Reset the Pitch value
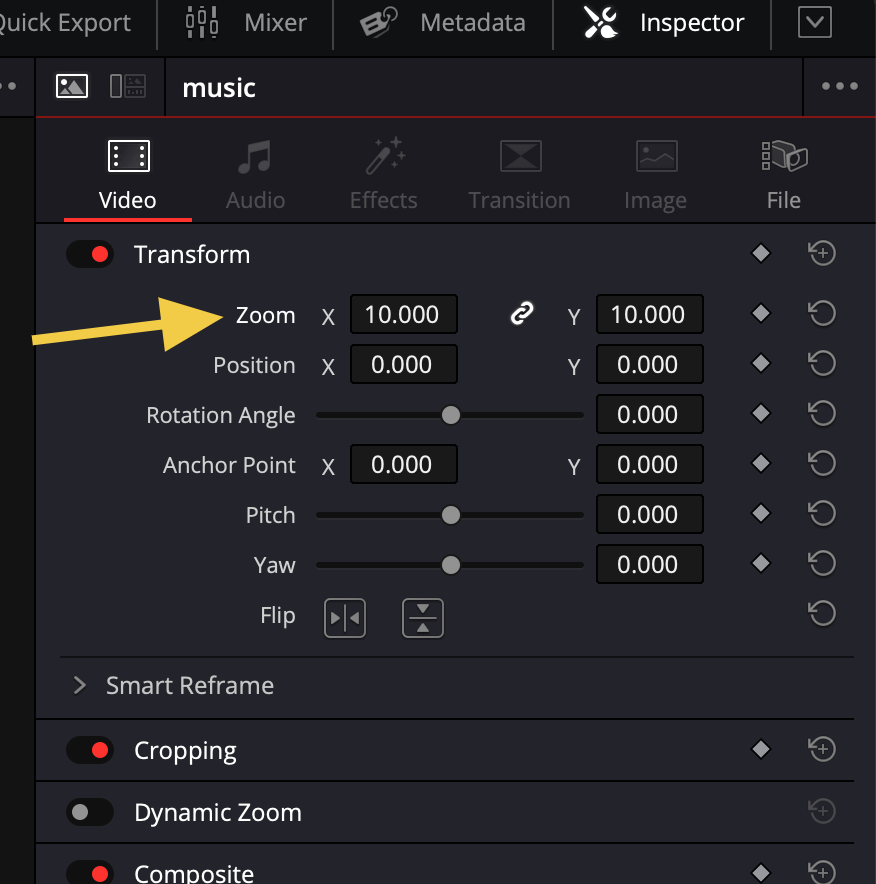 pos(822,513)
